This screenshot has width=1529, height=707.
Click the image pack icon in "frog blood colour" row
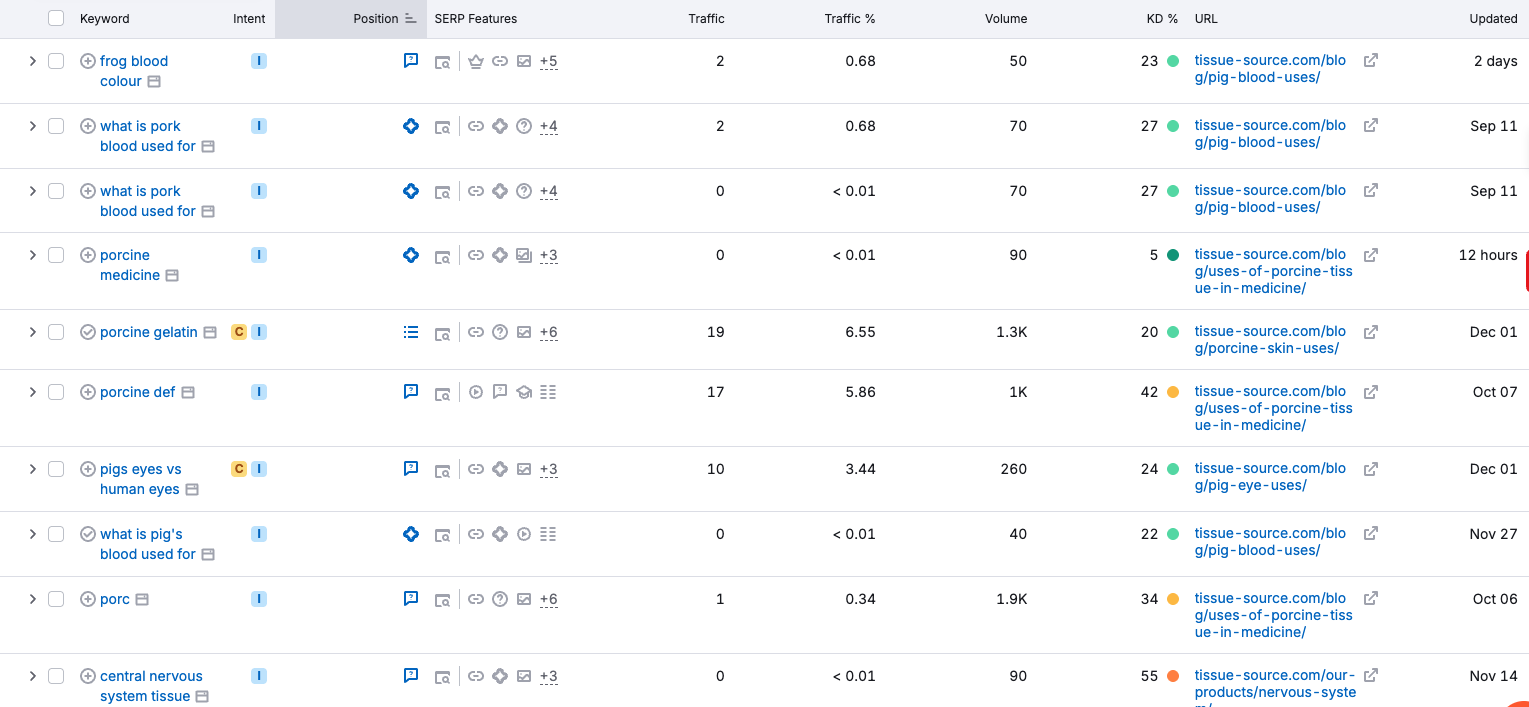pos(523,61)
